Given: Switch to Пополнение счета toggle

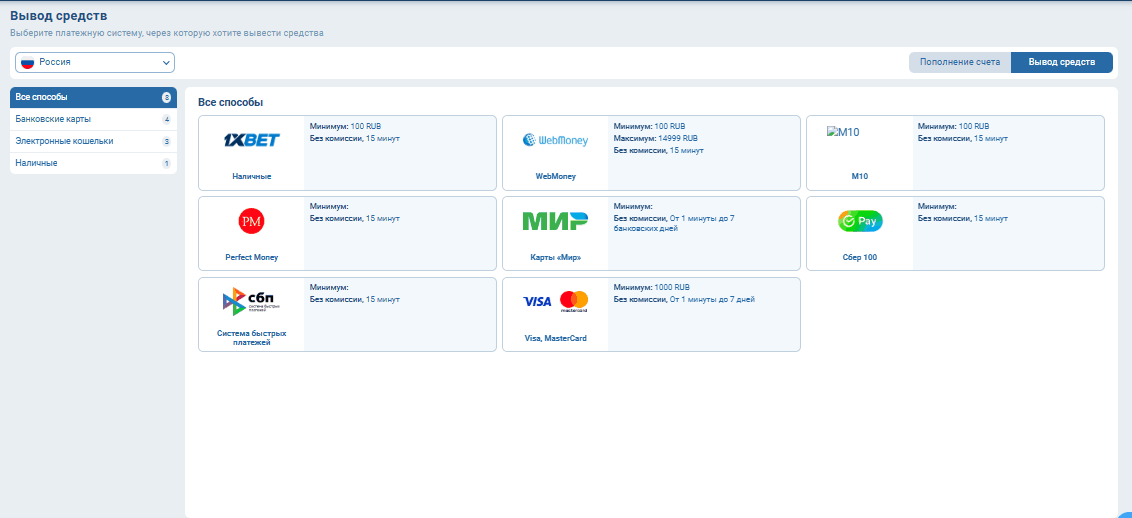Looking at the screenshot, I should [x=960, y=62].
